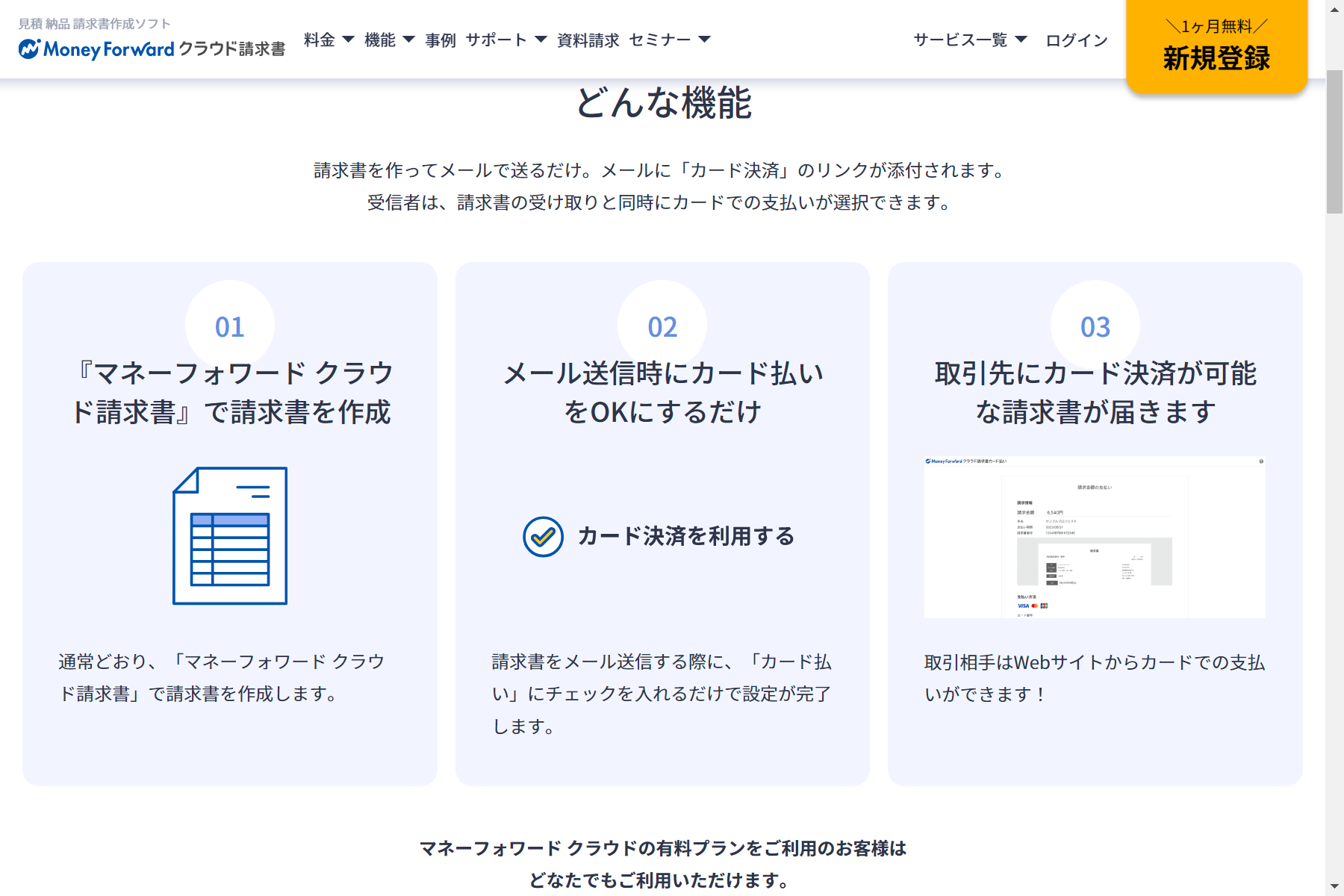This screenshot has width=1344, height=896.
Task: Click the VISA card logo in the preview
Action: point(1023,606)
